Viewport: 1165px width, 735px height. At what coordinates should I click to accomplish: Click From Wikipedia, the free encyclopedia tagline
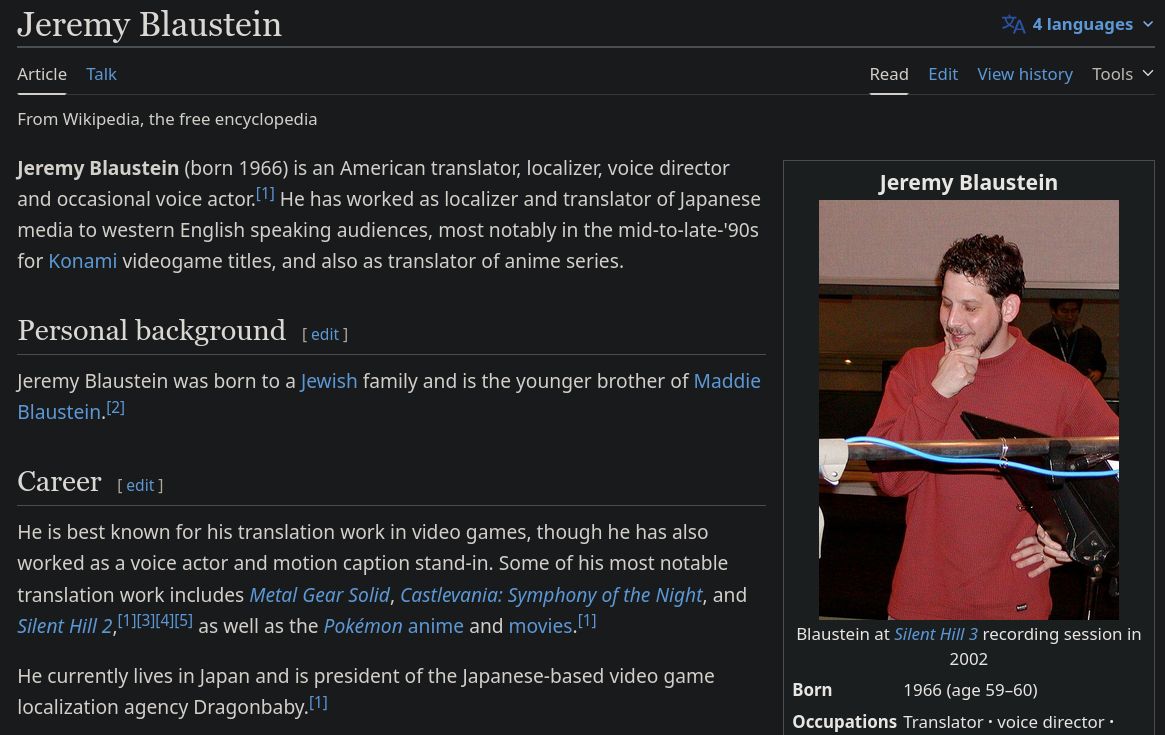[167, 119]
